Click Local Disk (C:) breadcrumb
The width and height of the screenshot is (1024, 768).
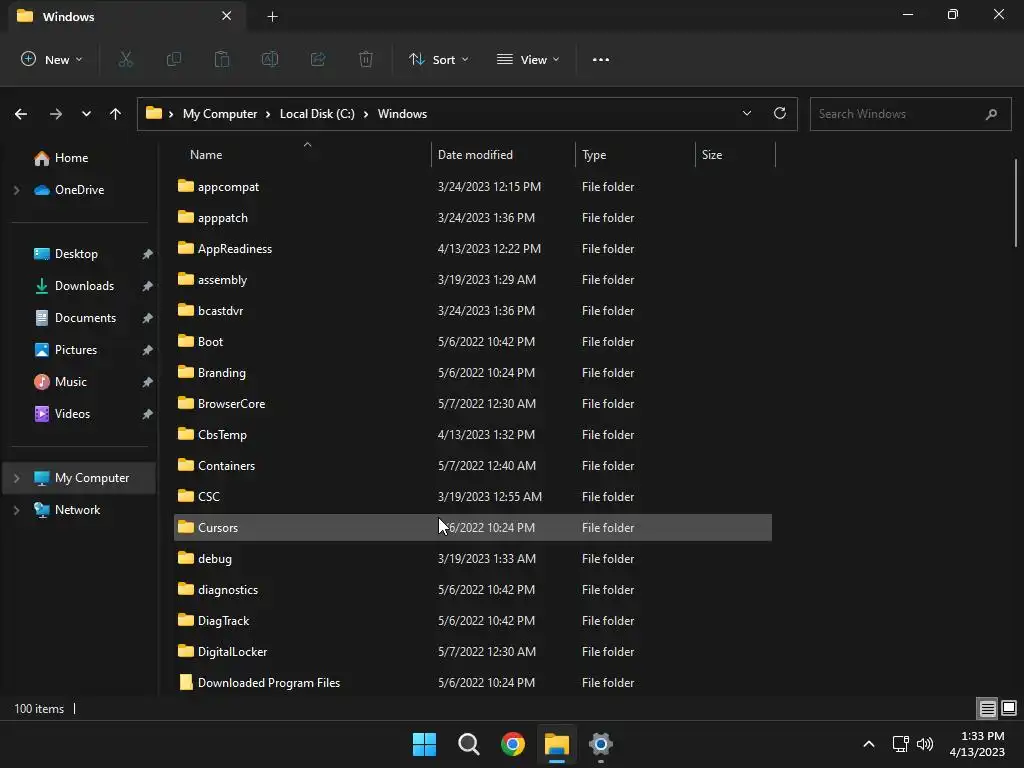317,114
